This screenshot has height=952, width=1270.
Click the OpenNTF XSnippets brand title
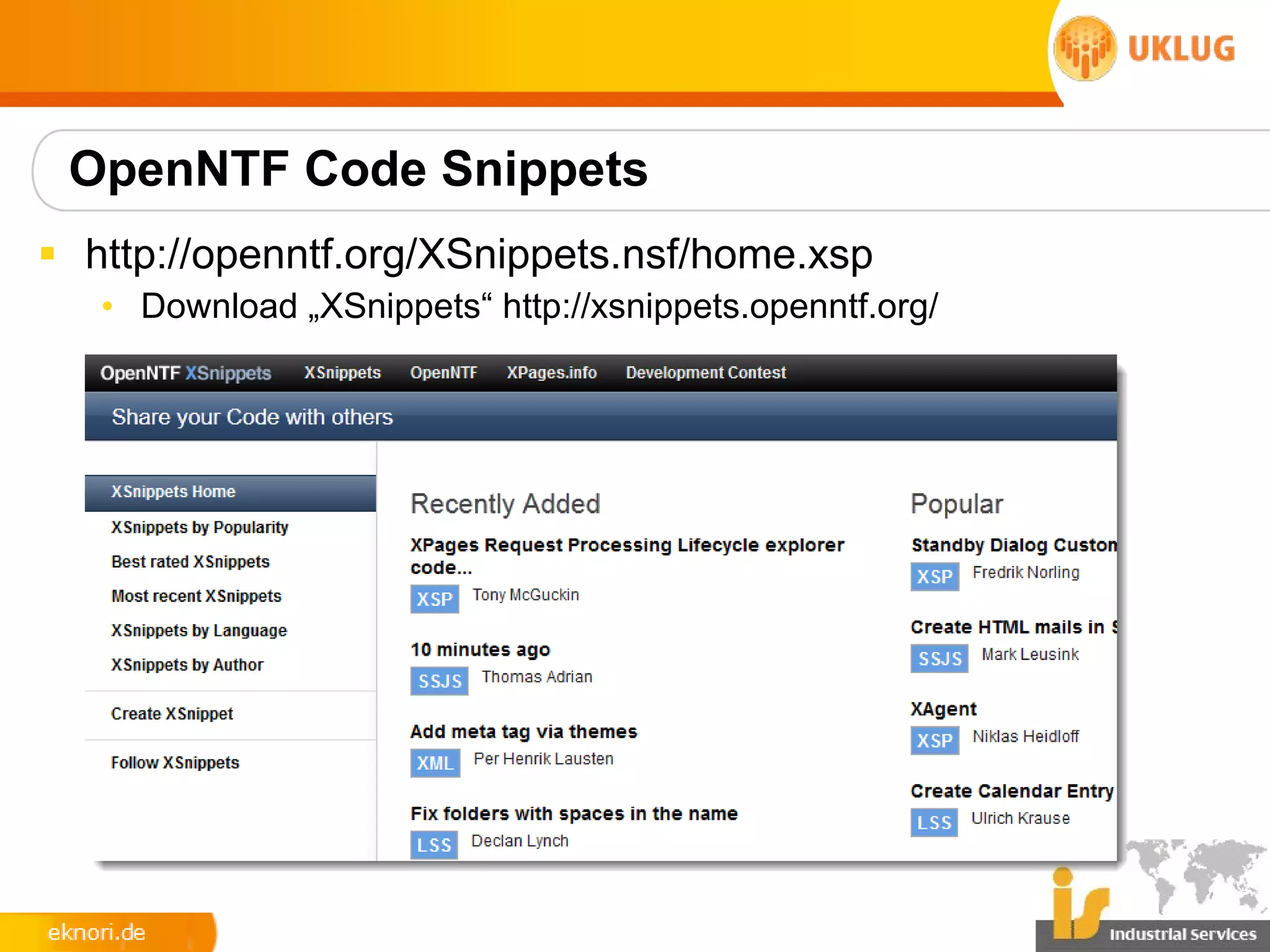[x=185, y=373]
